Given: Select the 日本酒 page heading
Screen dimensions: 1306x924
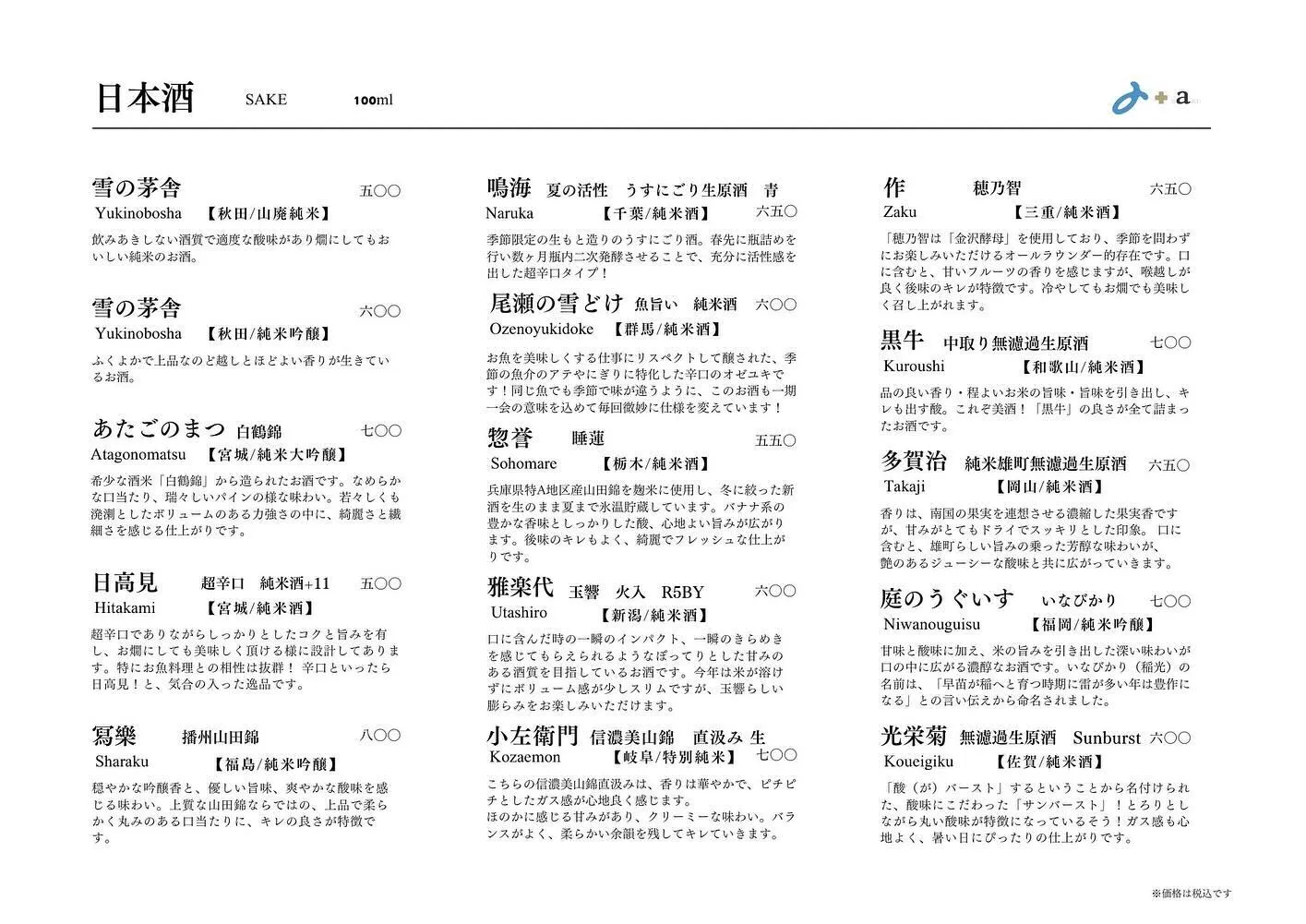Looking at the screenshot, I should (145, 98).
